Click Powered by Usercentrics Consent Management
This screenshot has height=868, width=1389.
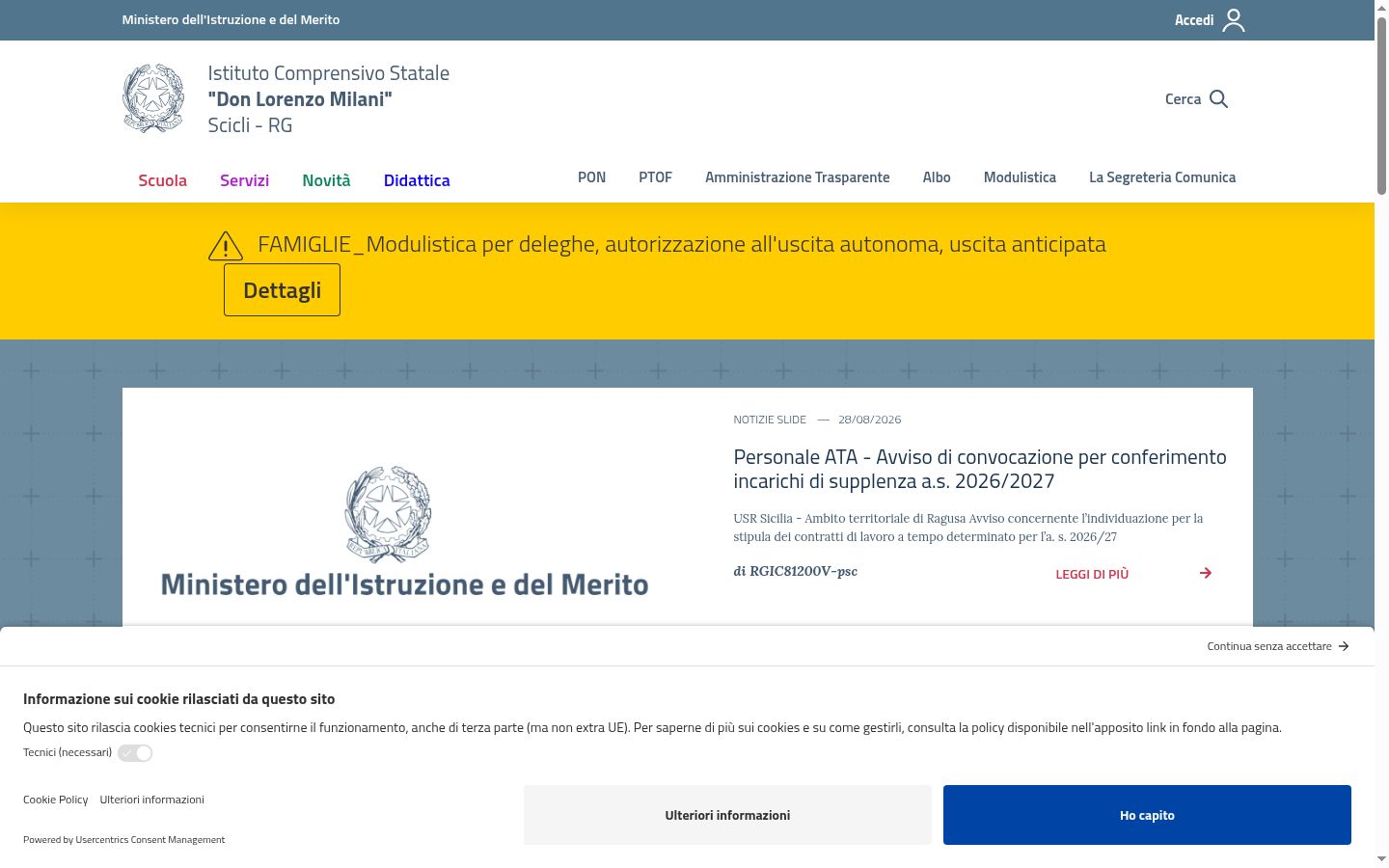[123, 840]
